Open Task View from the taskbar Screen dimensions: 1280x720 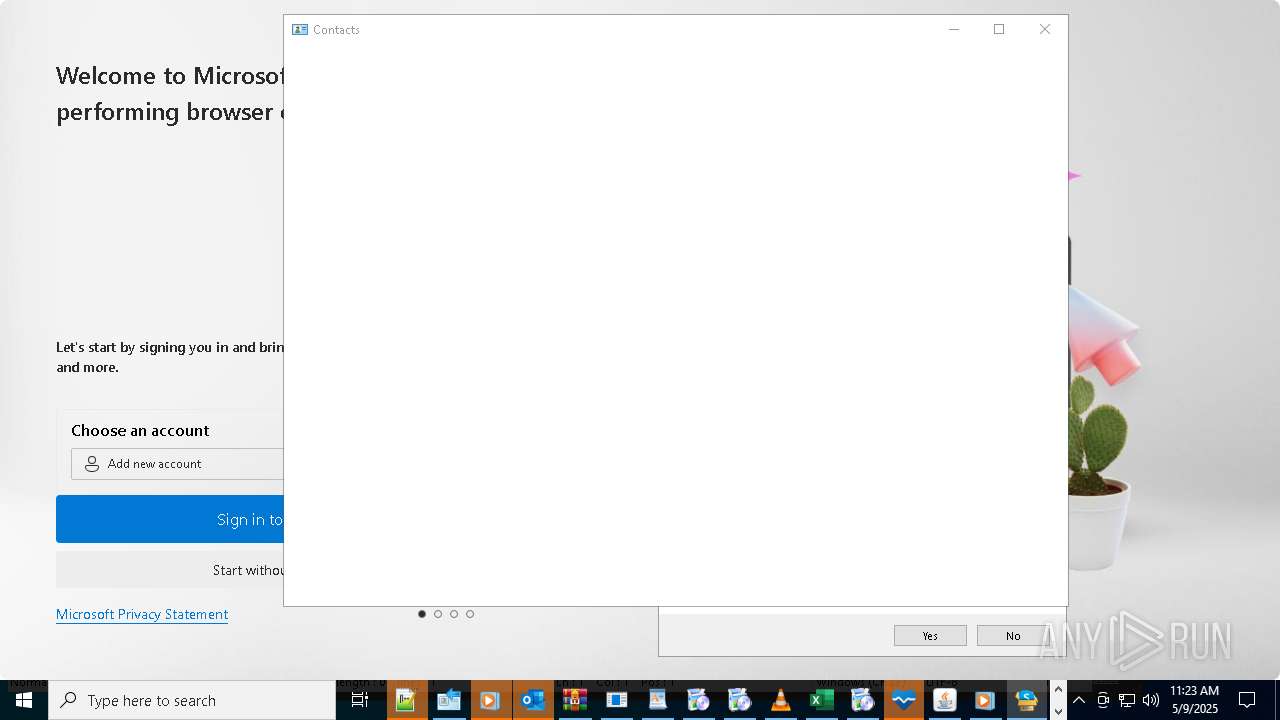tap(360, 700)
